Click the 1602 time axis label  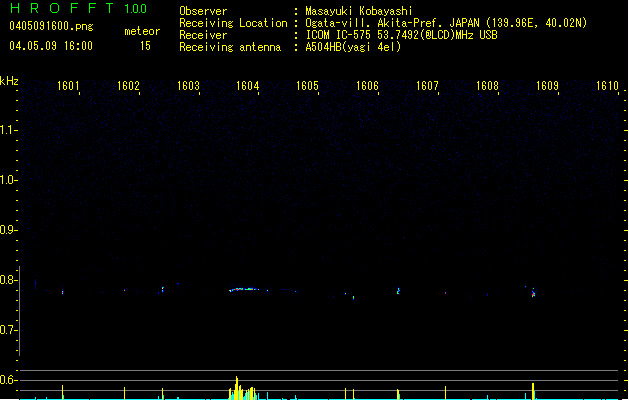128,86
